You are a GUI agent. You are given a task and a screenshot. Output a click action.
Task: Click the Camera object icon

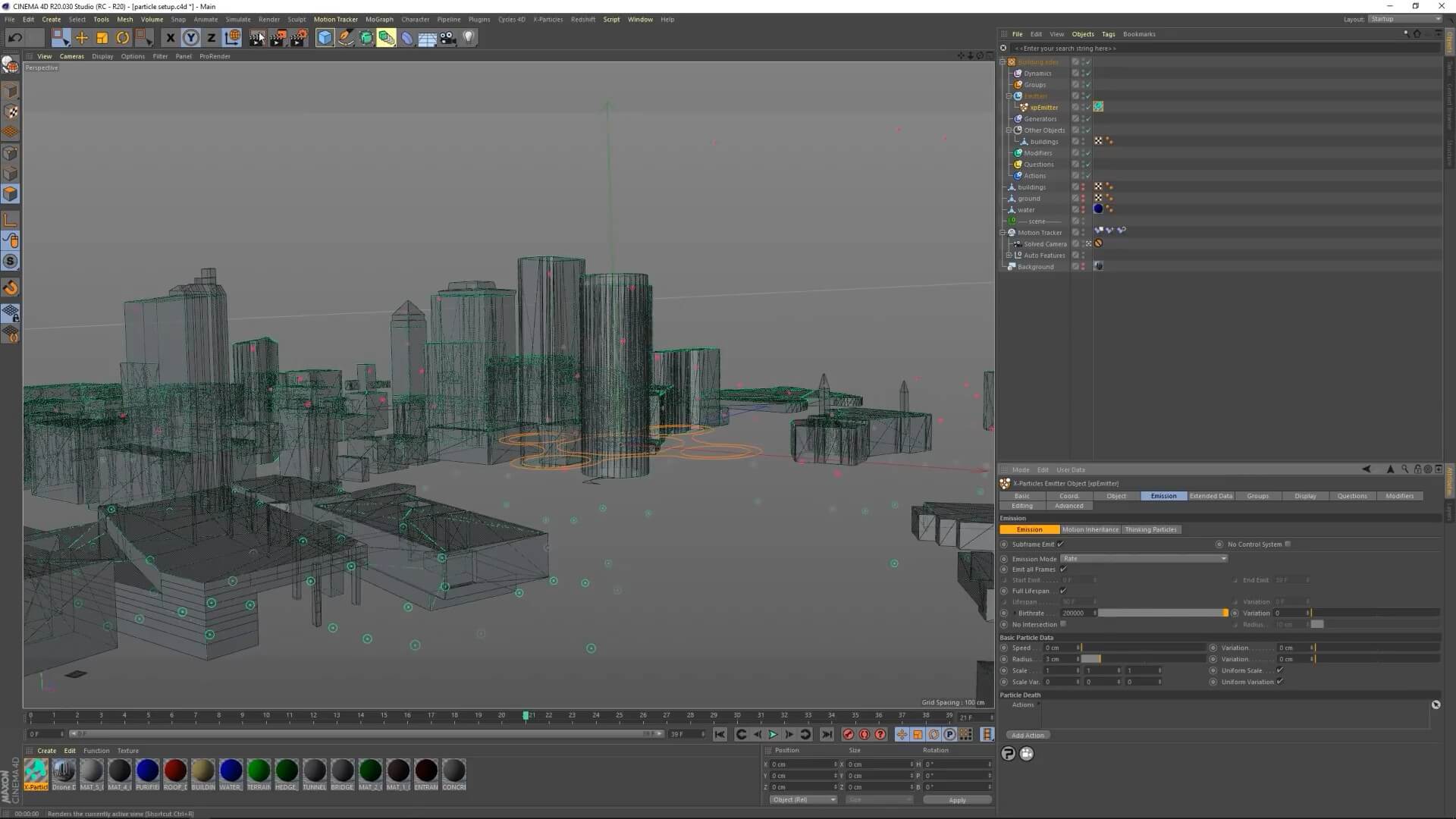(x=447, y=38)
